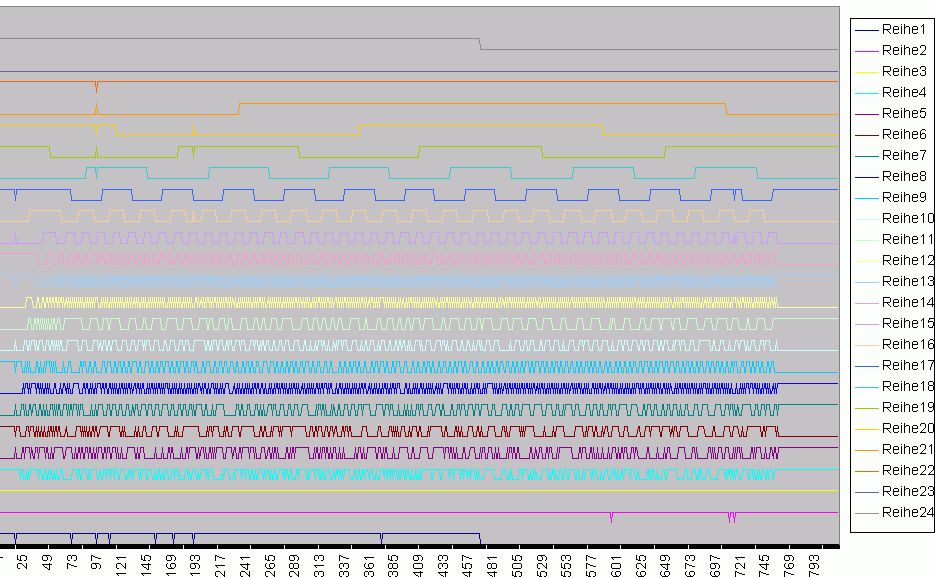This screenshot has height=577, width=935.
Task: Select the Reihe1 legend entry
Action: (891, 29)
